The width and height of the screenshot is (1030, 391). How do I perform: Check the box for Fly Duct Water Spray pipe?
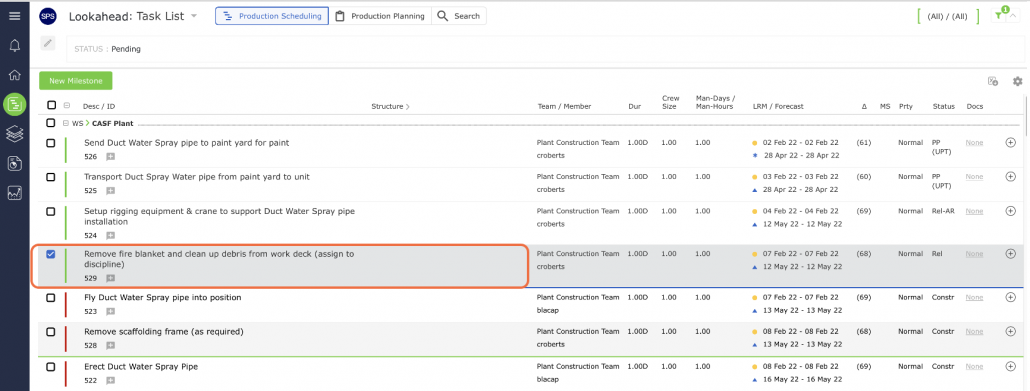coord(51,298)
